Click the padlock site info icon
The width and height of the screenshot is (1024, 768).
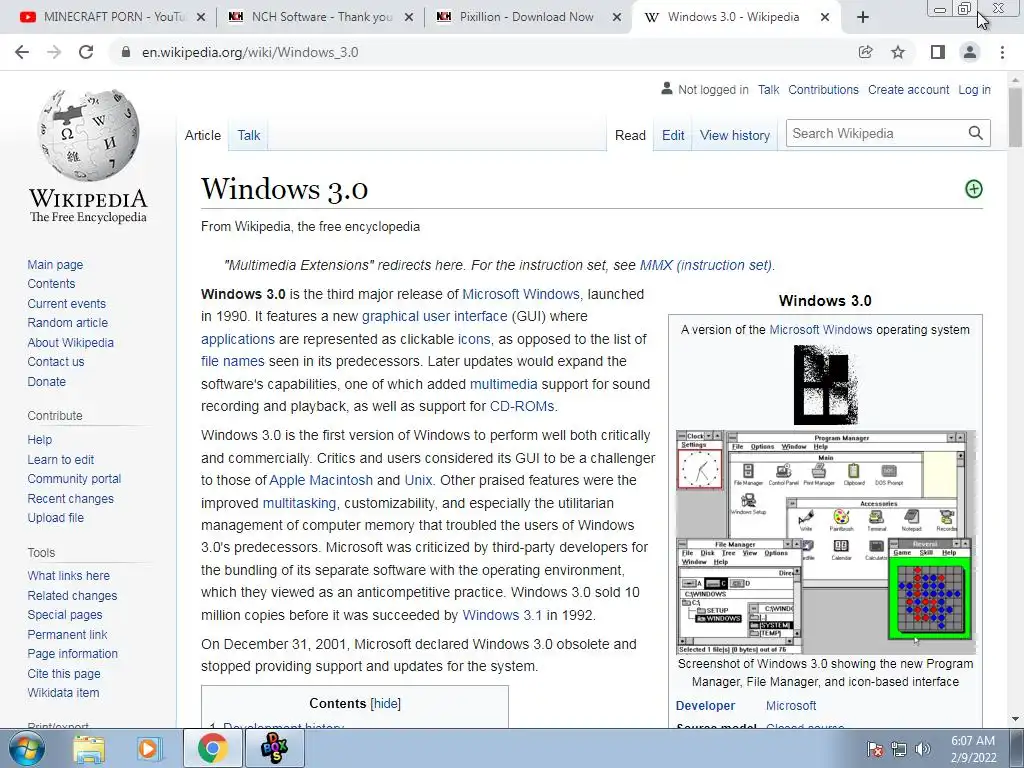coord(126,52)
